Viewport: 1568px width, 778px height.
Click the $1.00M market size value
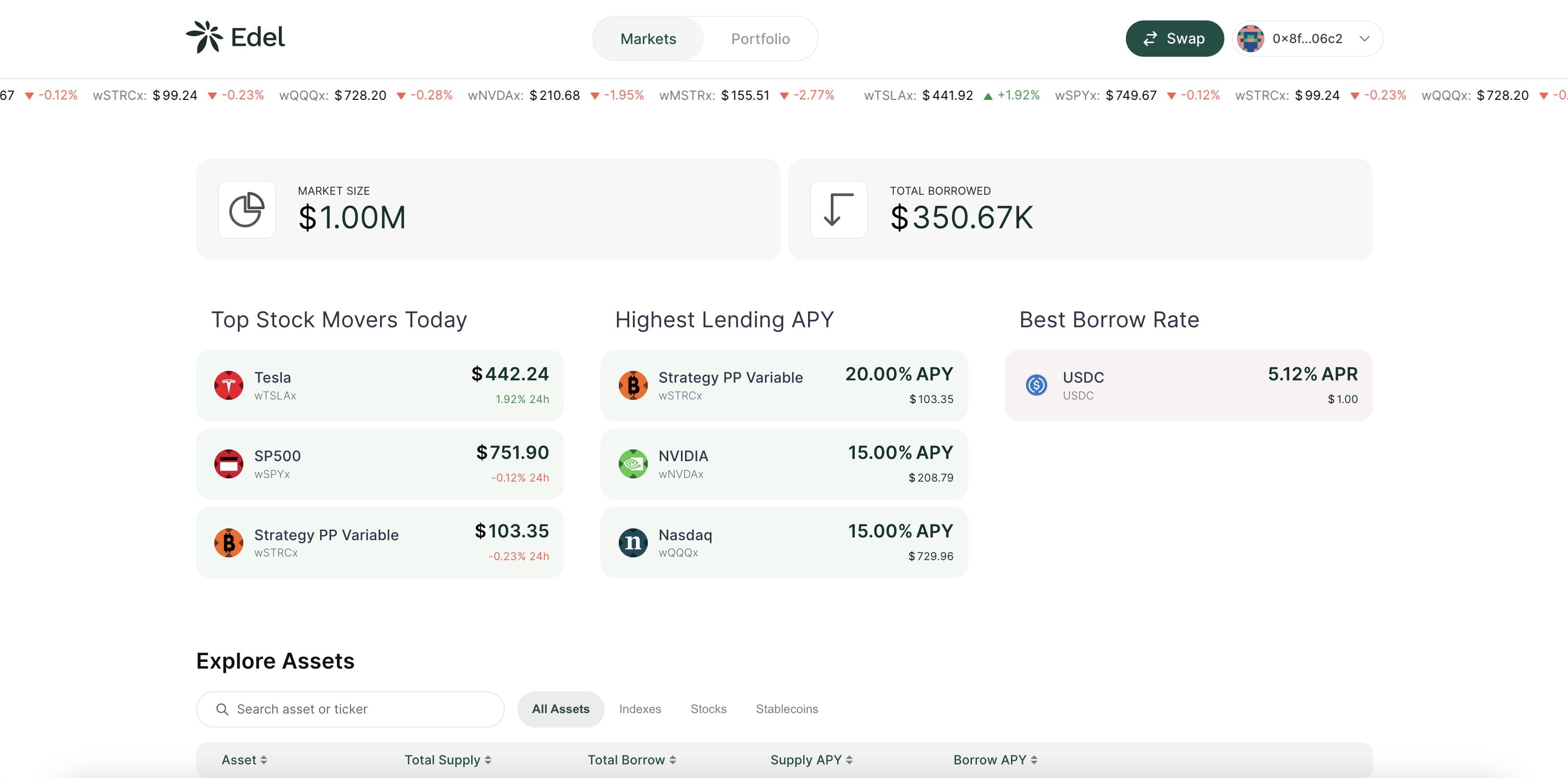click(352, 218)
